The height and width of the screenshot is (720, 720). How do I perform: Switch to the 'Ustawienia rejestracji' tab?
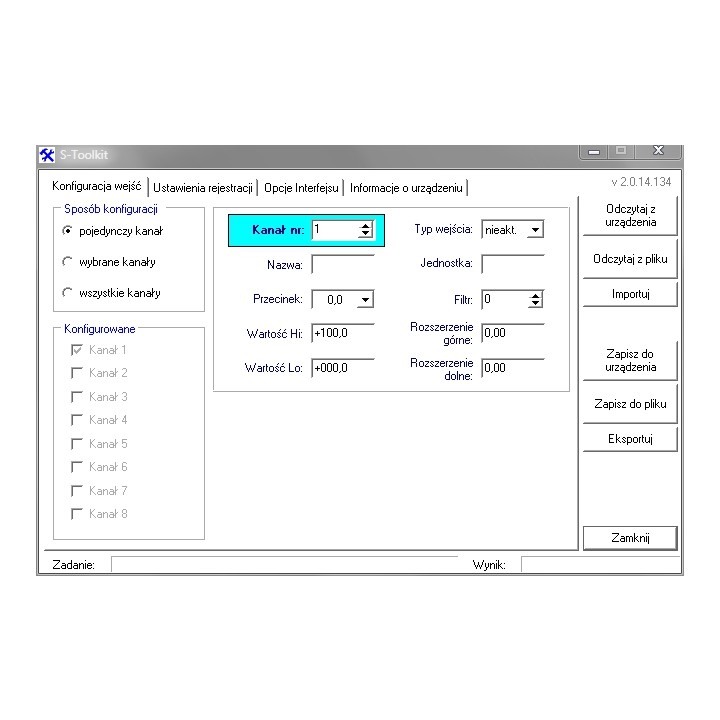pos(203,188)
